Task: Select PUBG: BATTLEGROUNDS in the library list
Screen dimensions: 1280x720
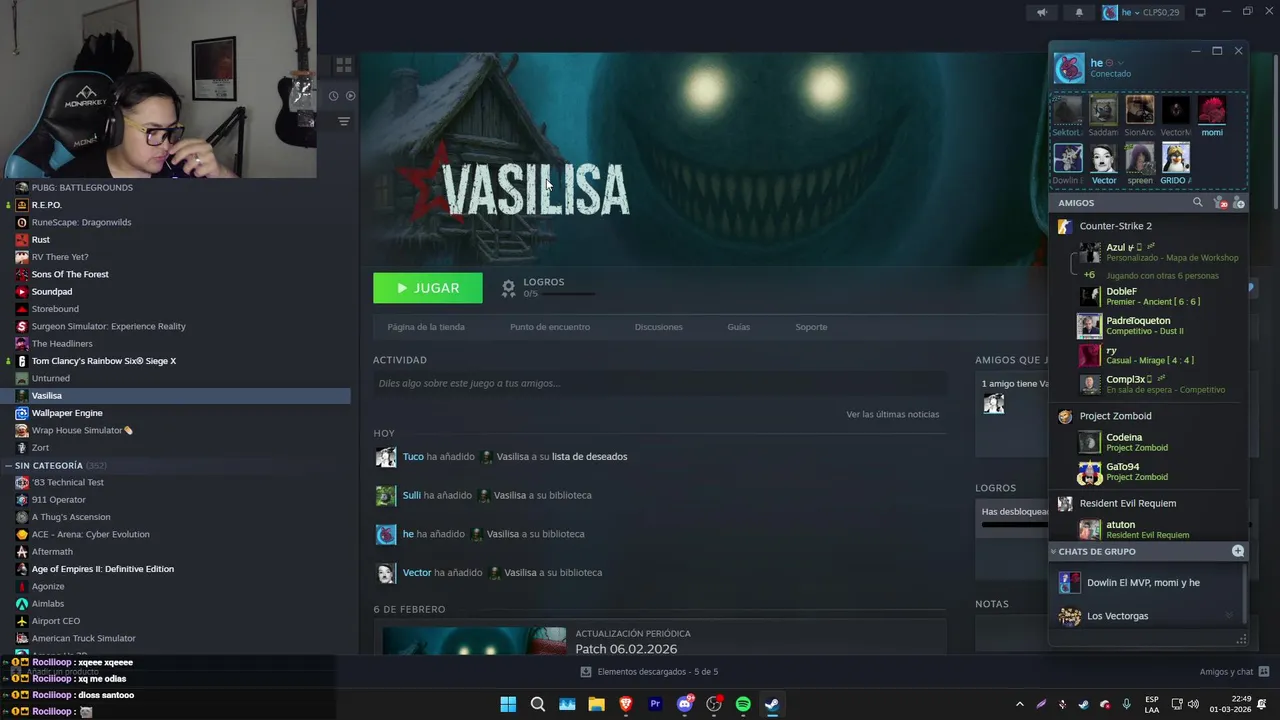Action: (x=82, y=188)
